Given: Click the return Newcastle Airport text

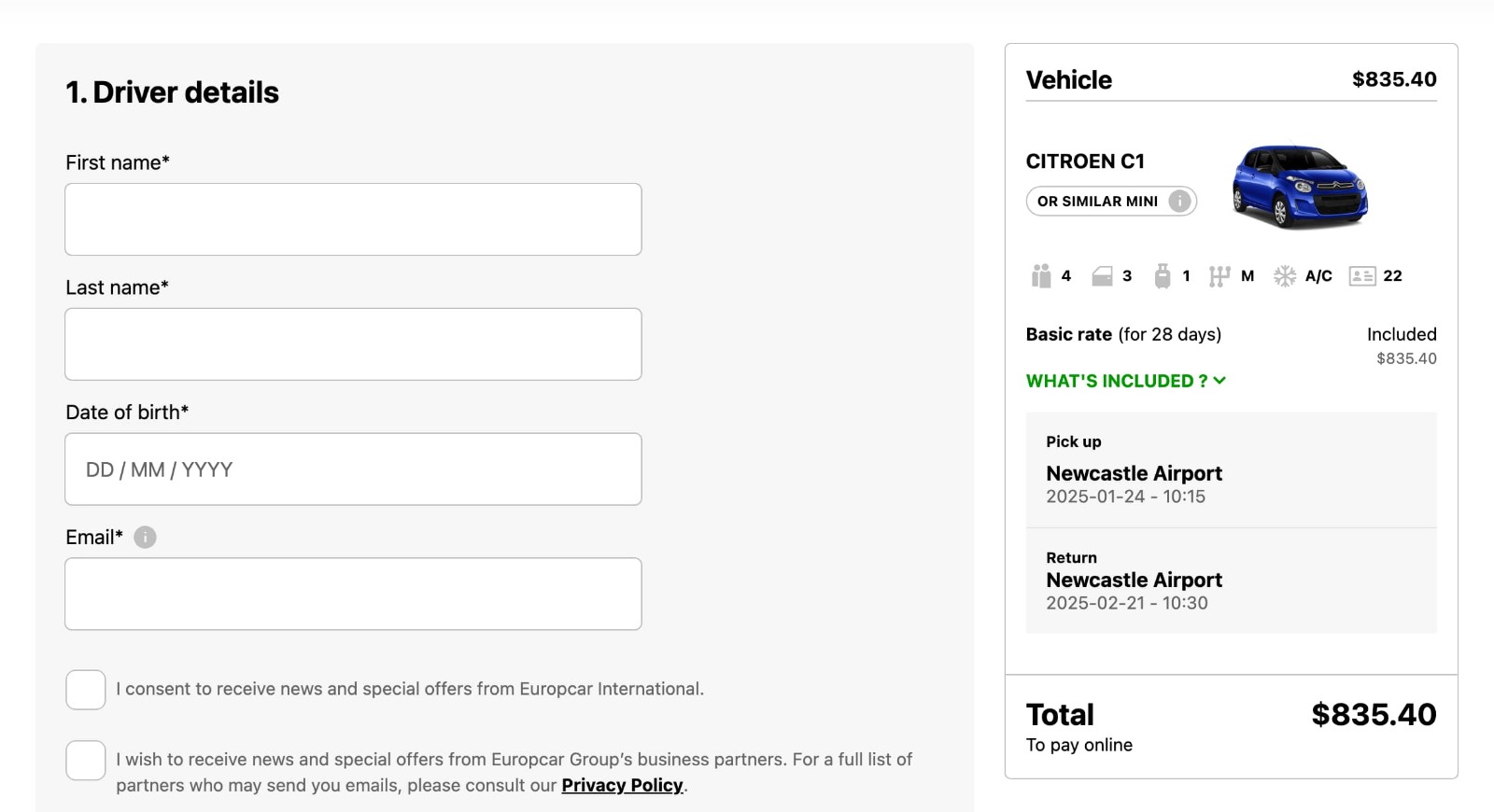Looking at the screenshot, I should click(x=1134, y=580).
